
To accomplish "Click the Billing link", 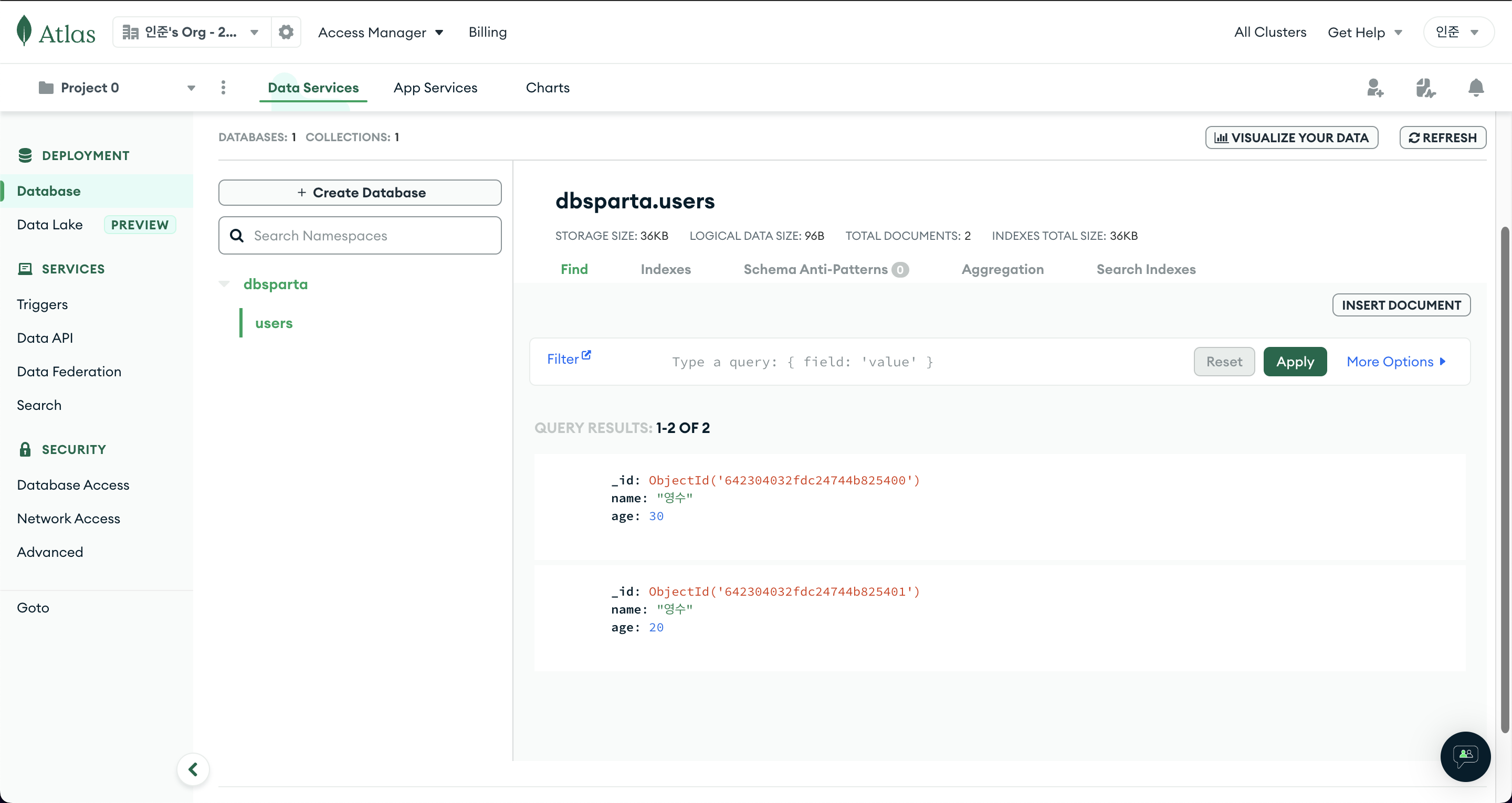I will click(488, 31).
